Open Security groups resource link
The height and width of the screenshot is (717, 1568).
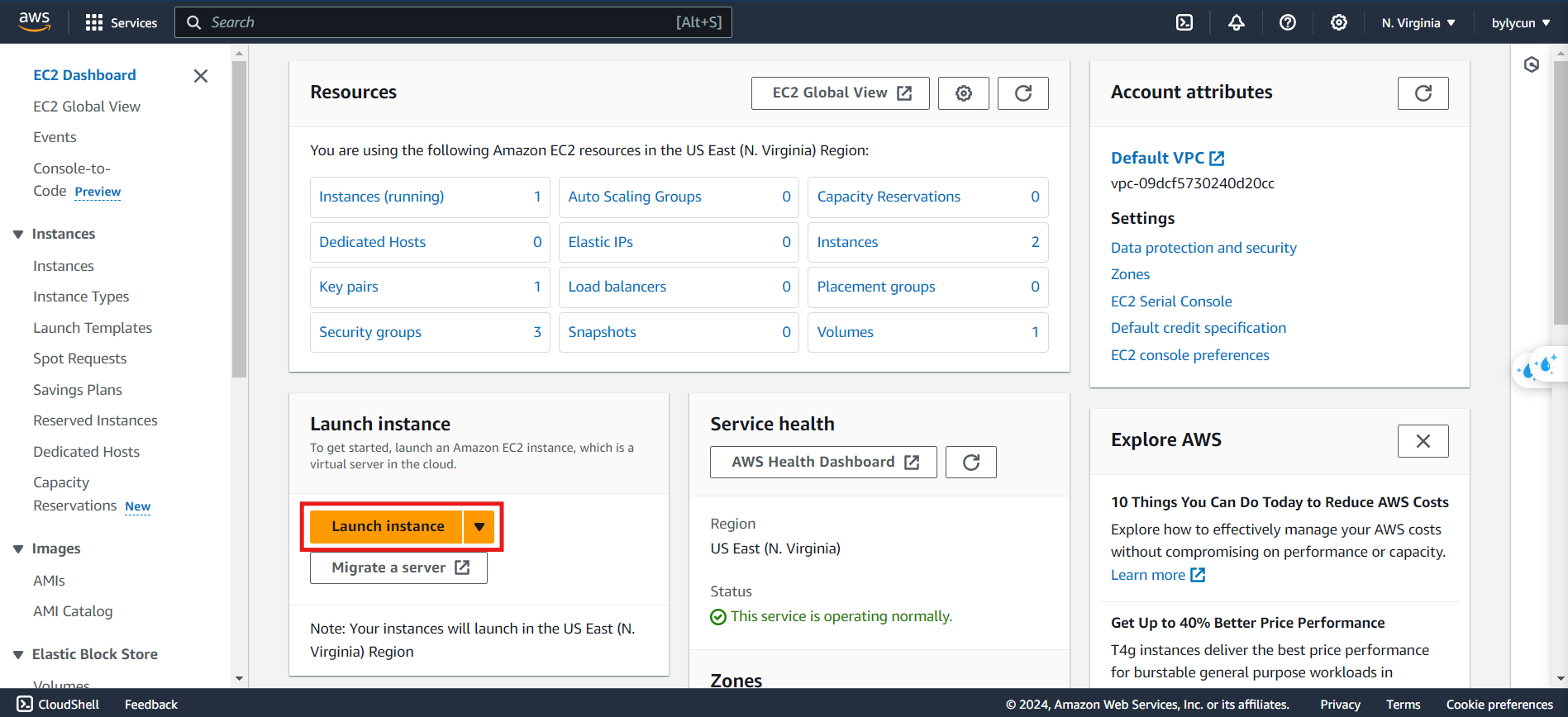click(x=370, y=332)
